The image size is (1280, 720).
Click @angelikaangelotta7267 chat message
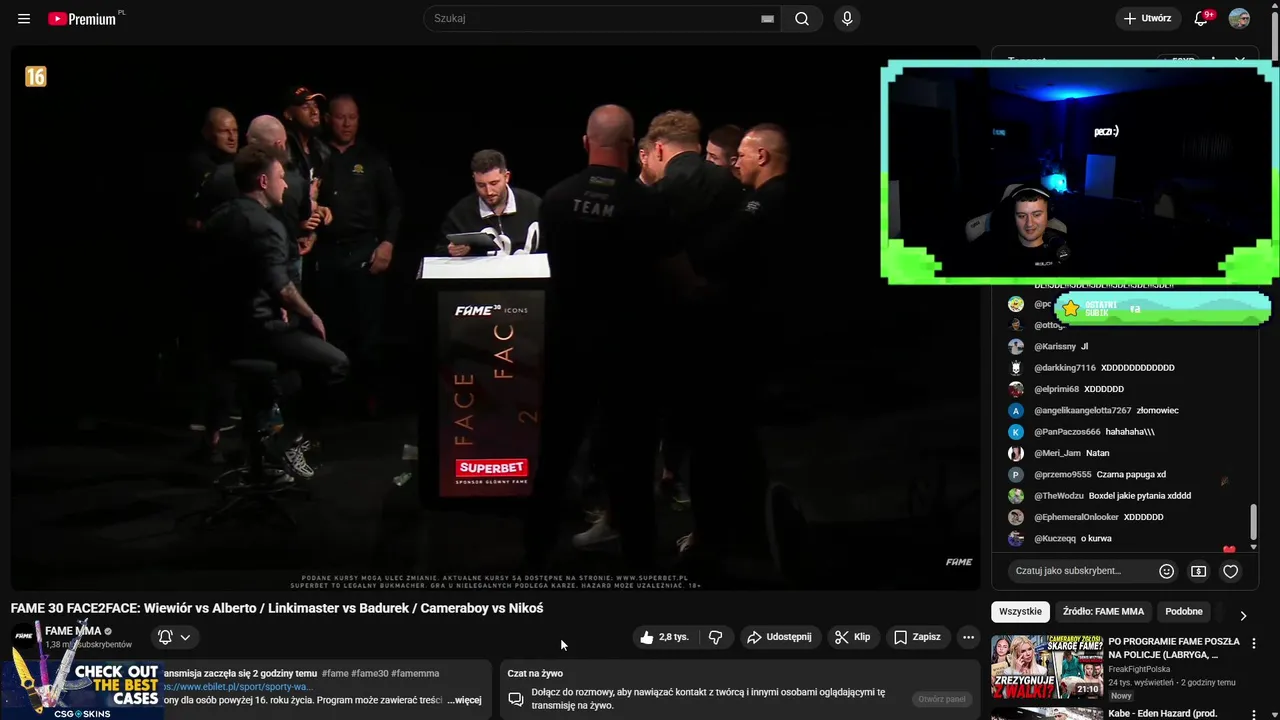1106,411
